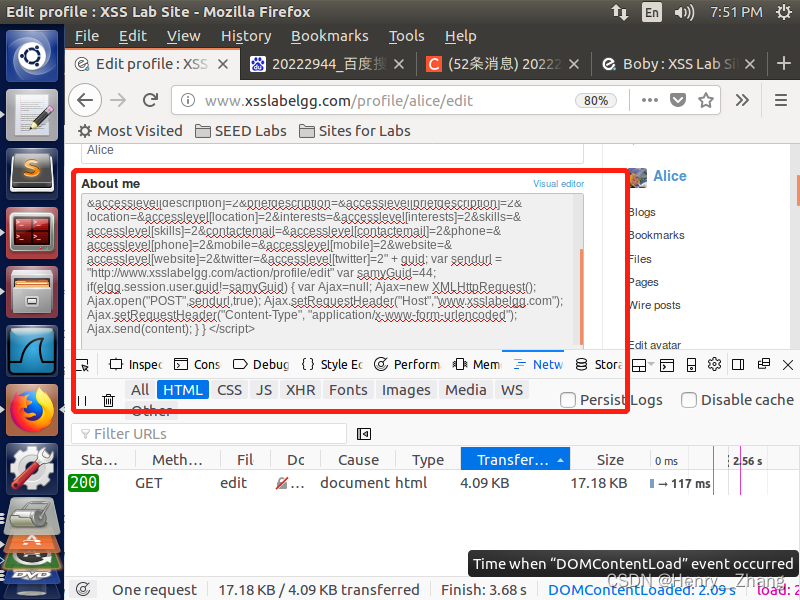Open Sites for Labs bookmarks folder
800x600 pixels.
[355, 131]
